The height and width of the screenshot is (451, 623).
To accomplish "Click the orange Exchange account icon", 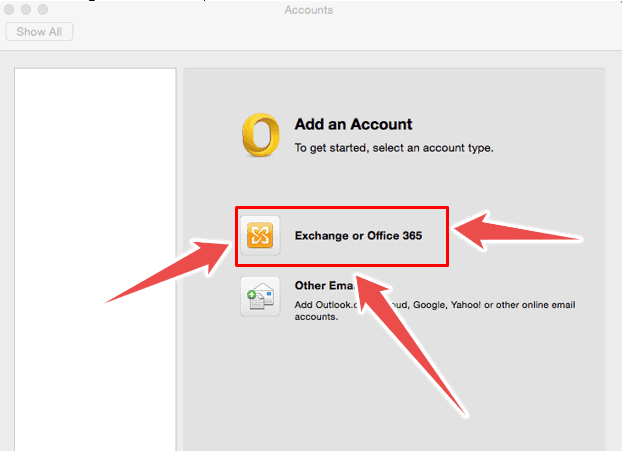I will pyautogui.click(x=260, y=237).
